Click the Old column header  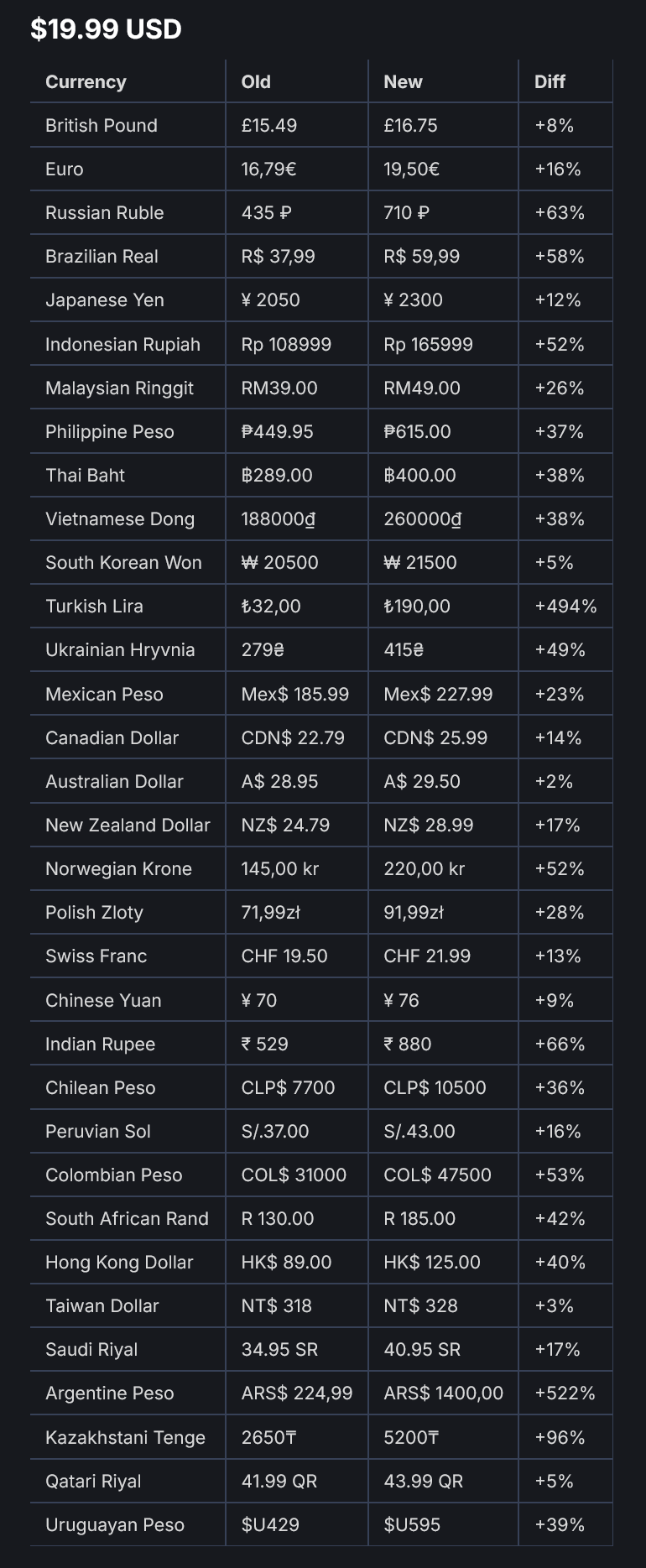point(256,81)
